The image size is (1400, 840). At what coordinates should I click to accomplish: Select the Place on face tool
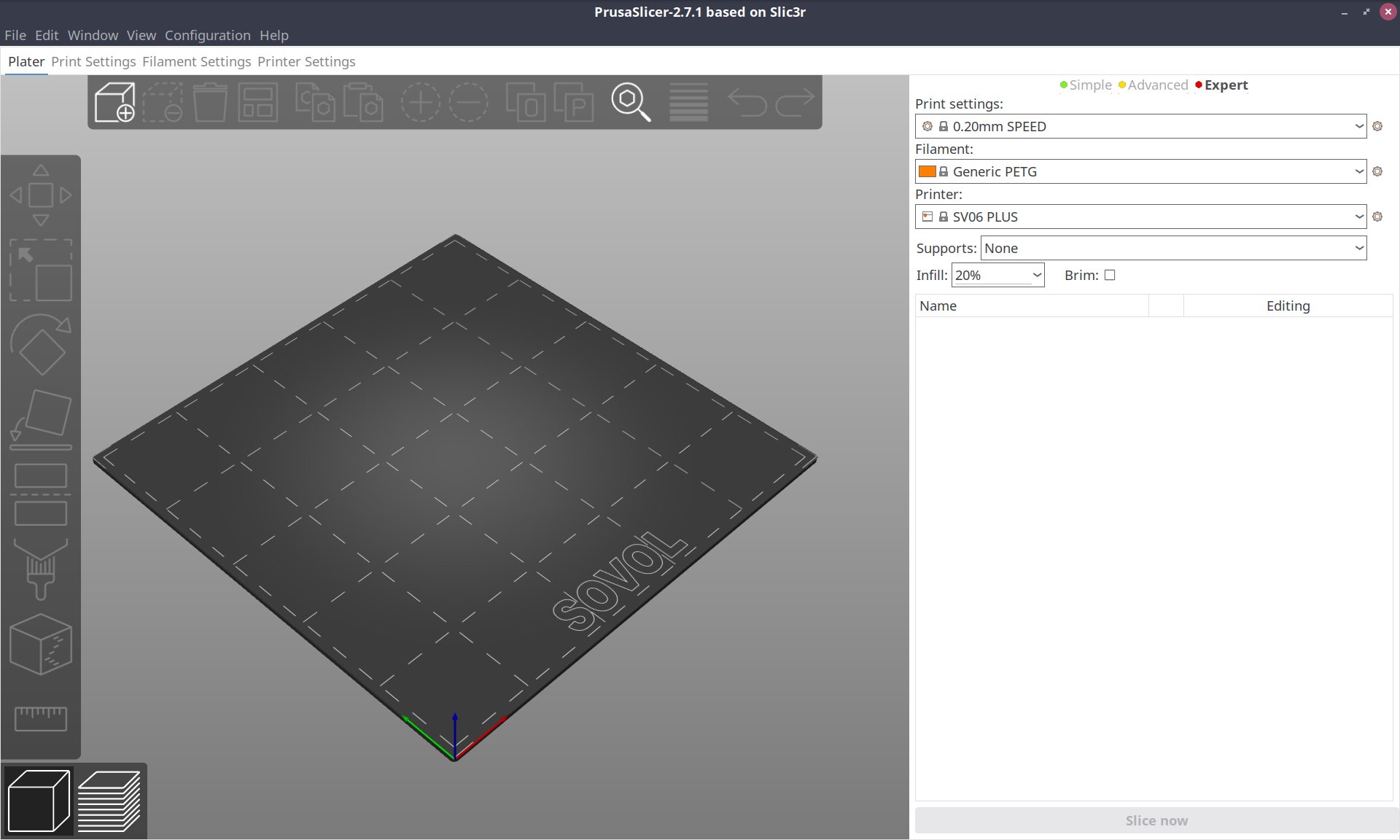pos(41,420)
